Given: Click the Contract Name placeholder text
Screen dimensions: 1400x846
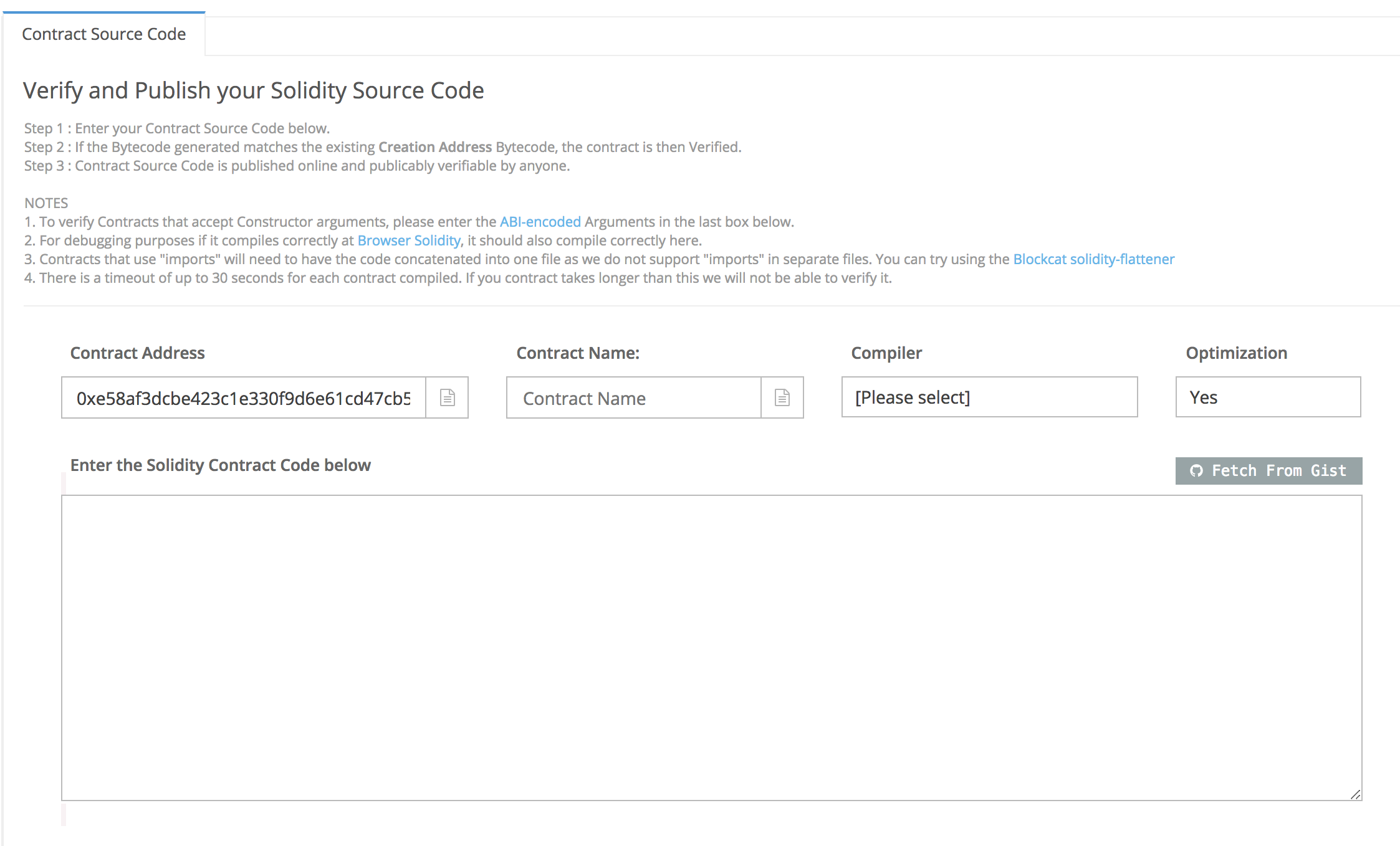Looking at the screenshot, I should tap(584, 398).
